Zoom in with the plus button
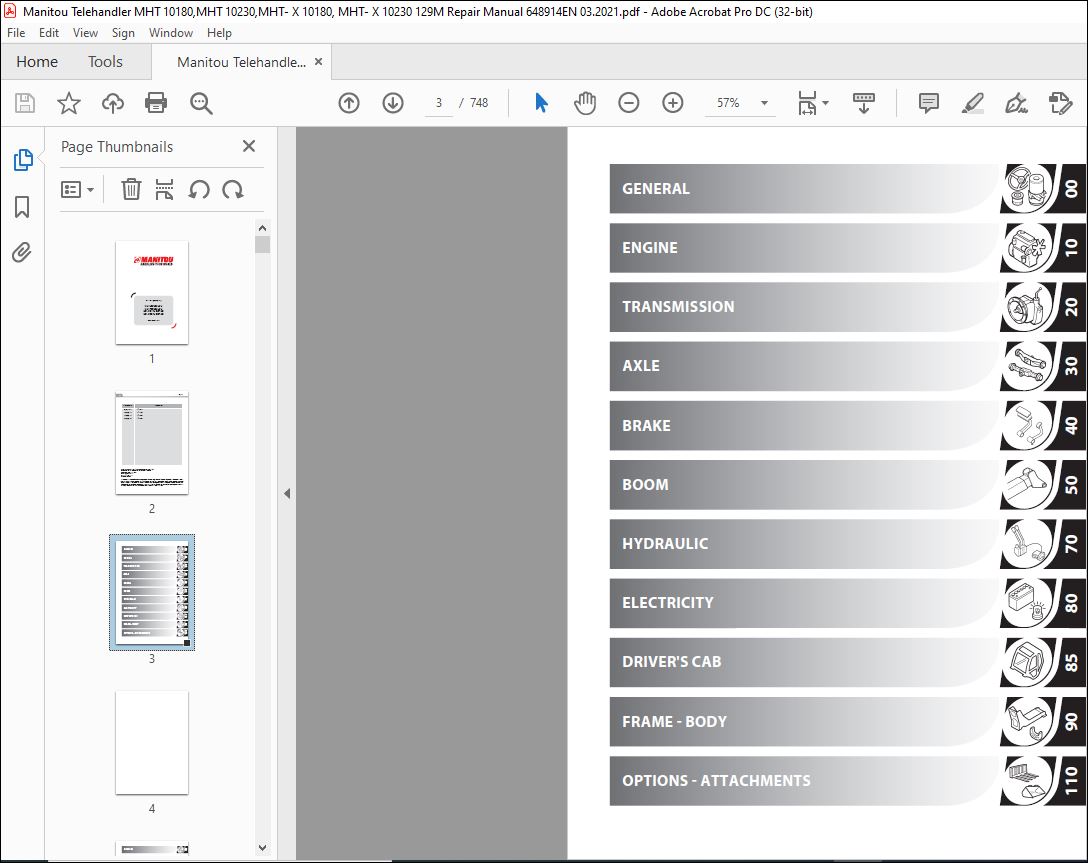The image size is (1088, 863). 672,103
